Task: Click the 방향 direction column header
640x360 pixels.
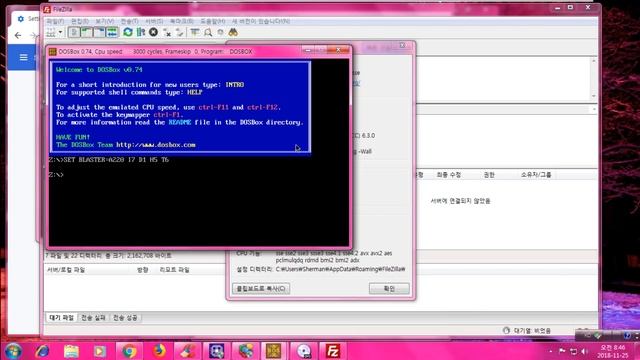Action: pyautogui.click(x=142, y=270)
